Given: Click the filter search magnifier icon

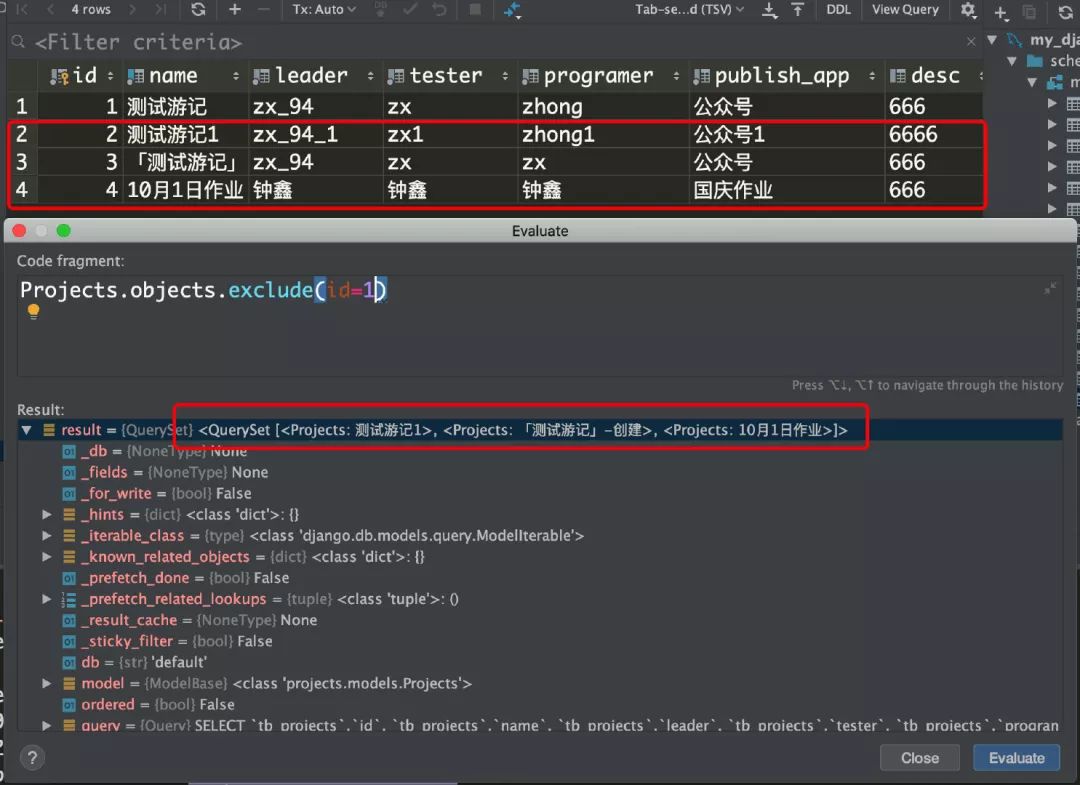Looking at the screenshot, I should (19, 42).
